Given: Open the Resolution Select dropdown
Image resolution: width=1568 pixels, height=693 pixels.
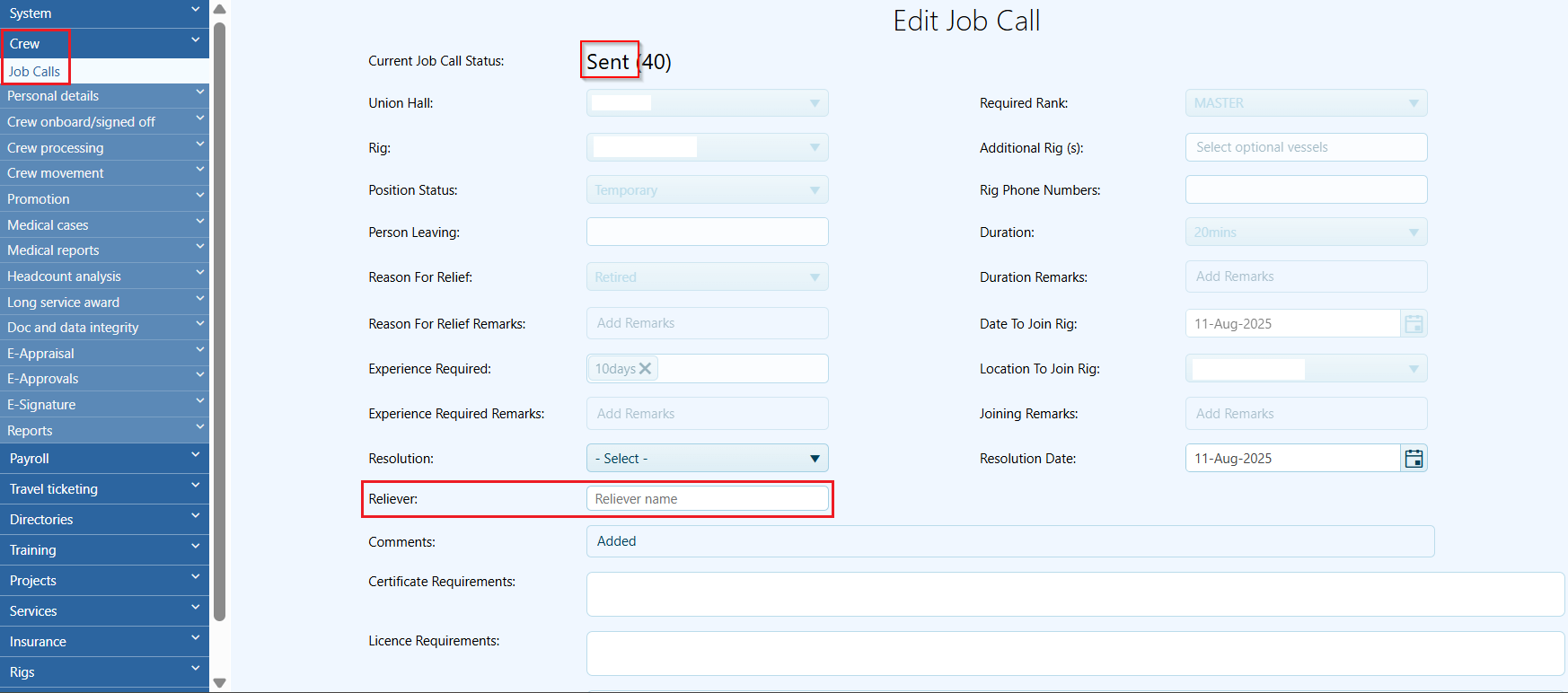Looking at the screenshot, I should click(708, 459).
